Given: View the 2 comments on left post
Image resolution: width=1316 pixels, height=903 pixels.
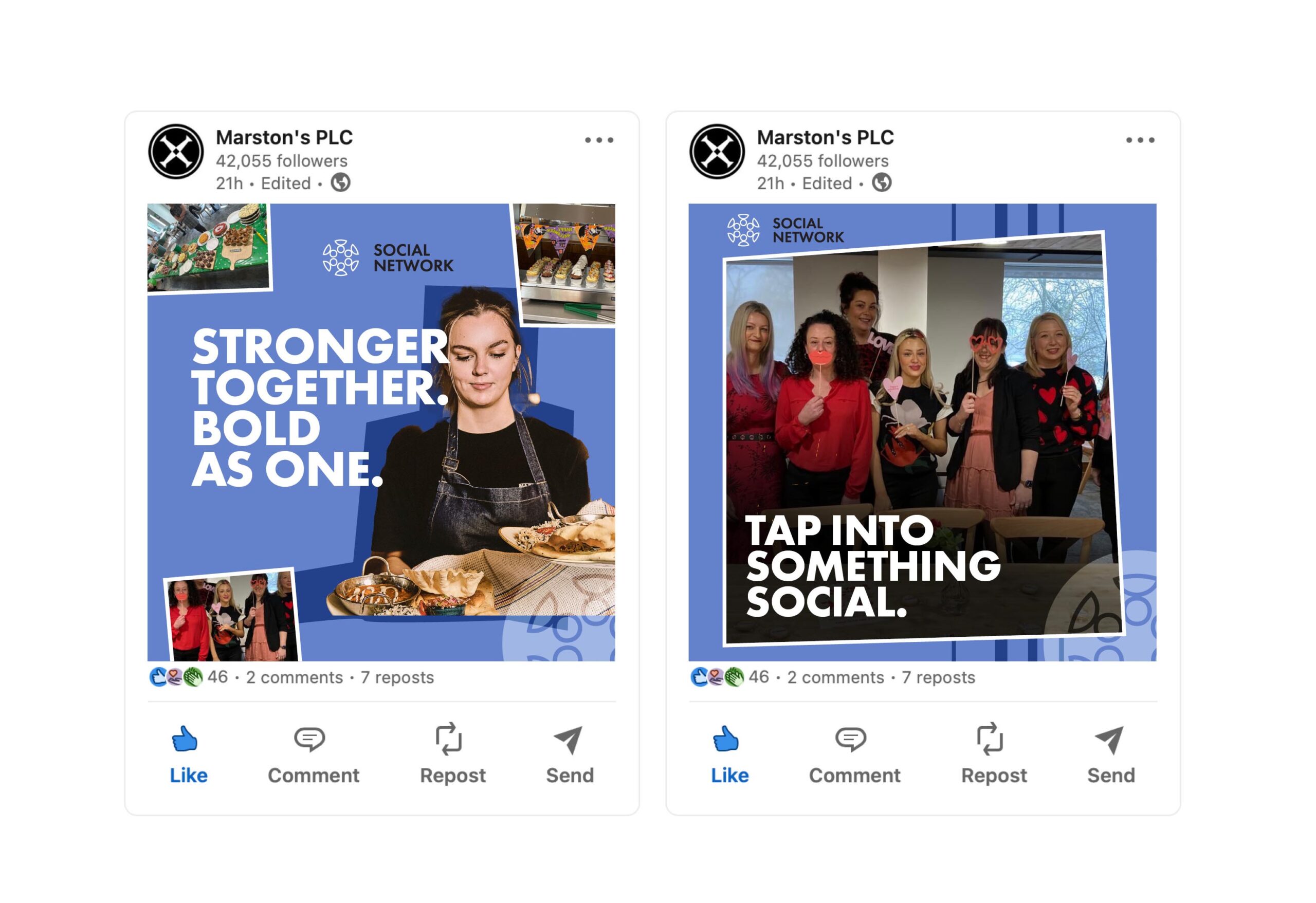Looking at the screenshot, I should click(x=295, y=677).
